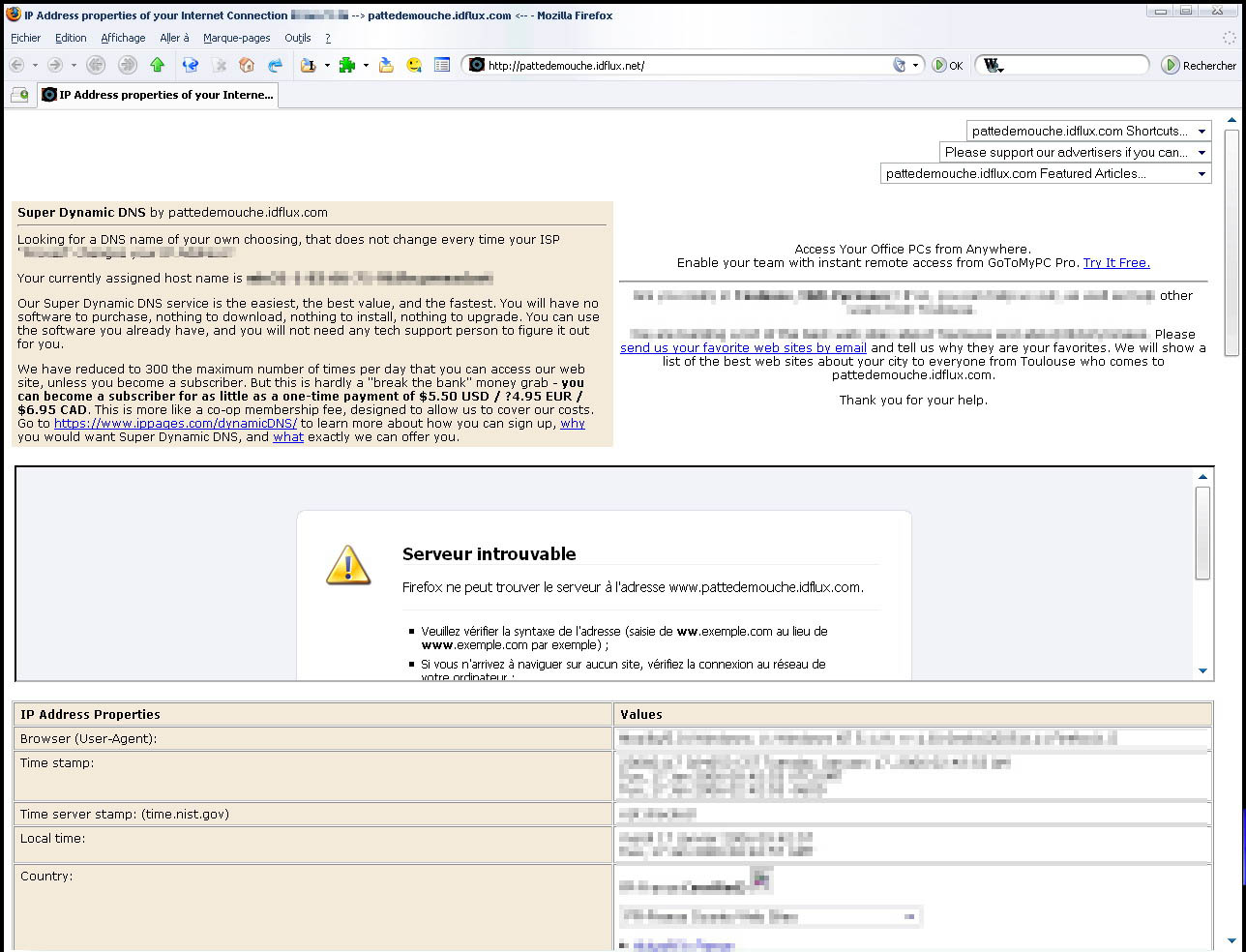Click the download folder arrow icon
Viewport: 1246px width, 952px height.
click(386, 65)
